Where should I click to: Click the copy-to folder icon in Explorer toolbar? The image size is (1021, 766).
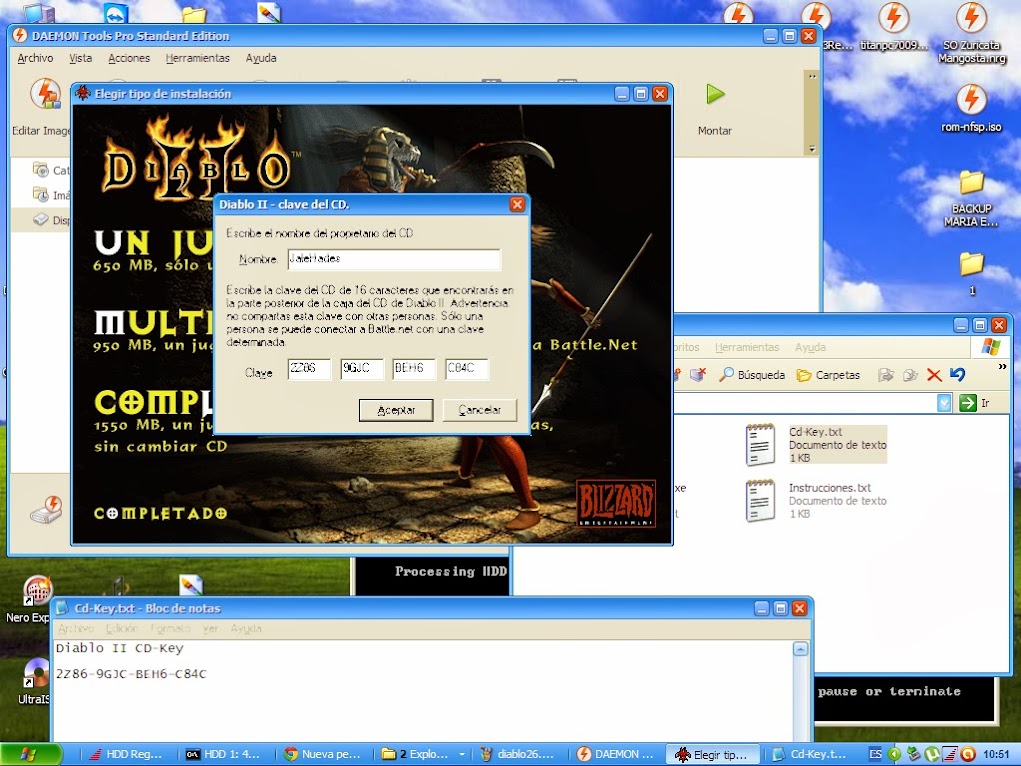[x=910, y=375]
